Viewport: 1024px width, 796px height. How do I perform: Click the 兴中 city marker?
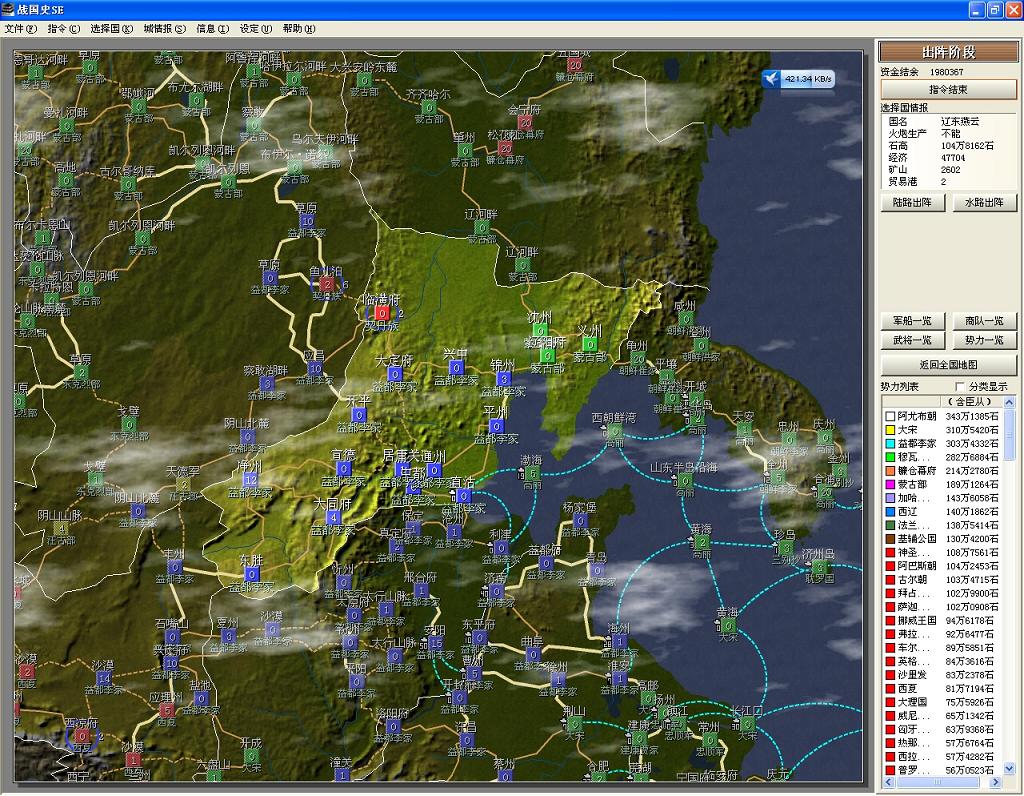456,369
